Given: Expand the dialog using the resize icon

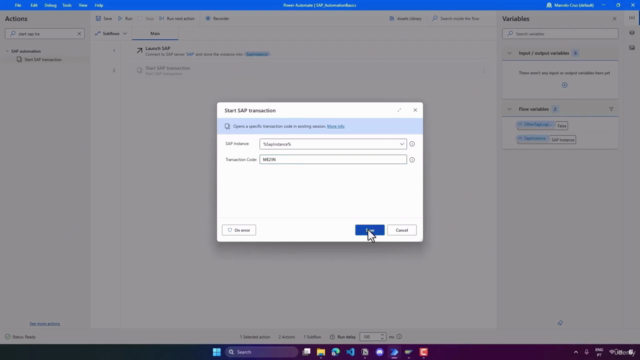Looking at the screenshot, I should [x=399, y=110].
